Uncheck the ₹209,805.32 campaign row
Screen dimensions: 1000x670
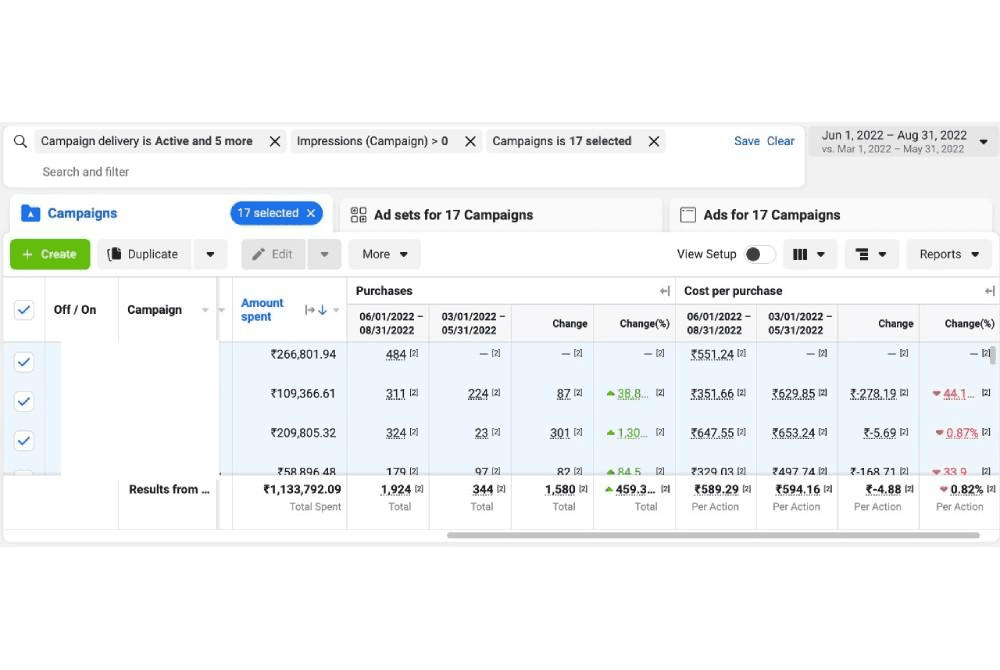tap(24, 441)
